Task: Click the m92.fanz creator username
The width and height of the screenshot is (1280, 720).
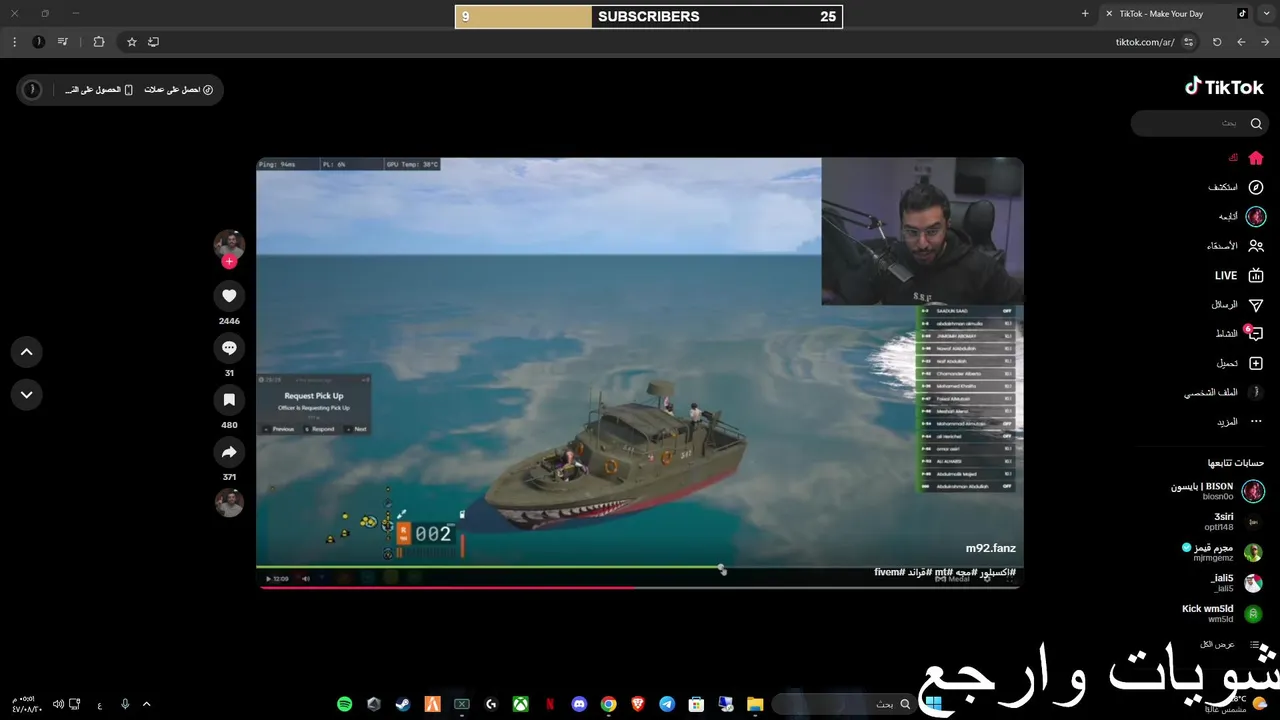Action: point(990,548)
